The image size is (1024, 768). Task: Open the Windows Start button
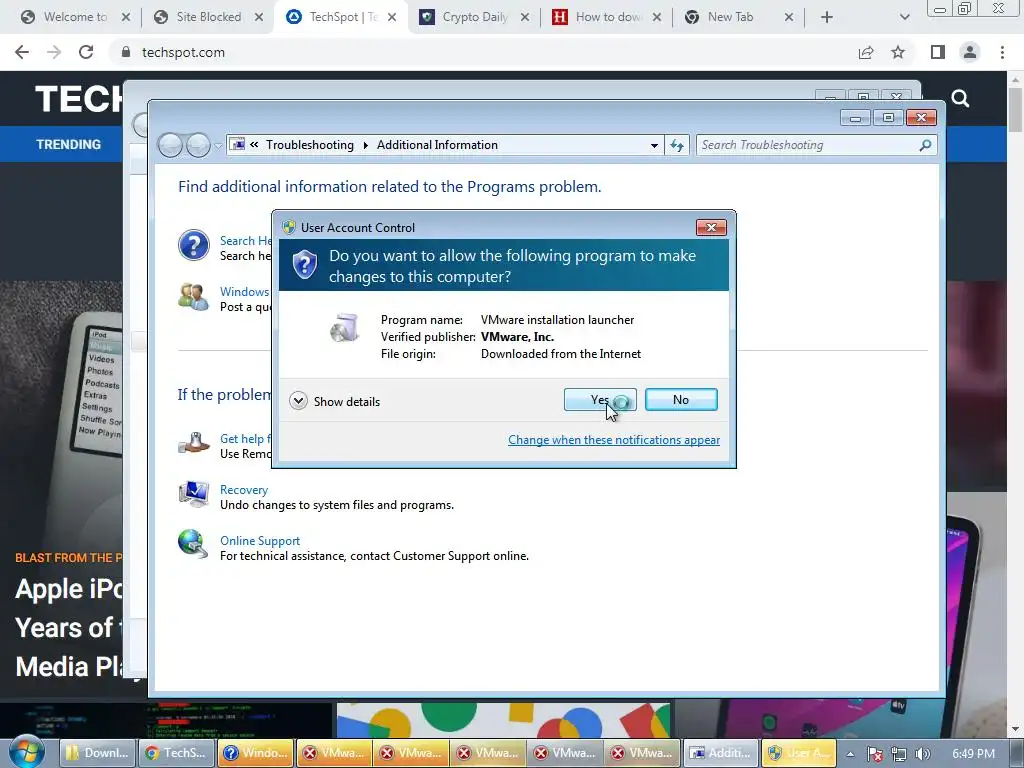pyautogui.click(x=27, y=753)
